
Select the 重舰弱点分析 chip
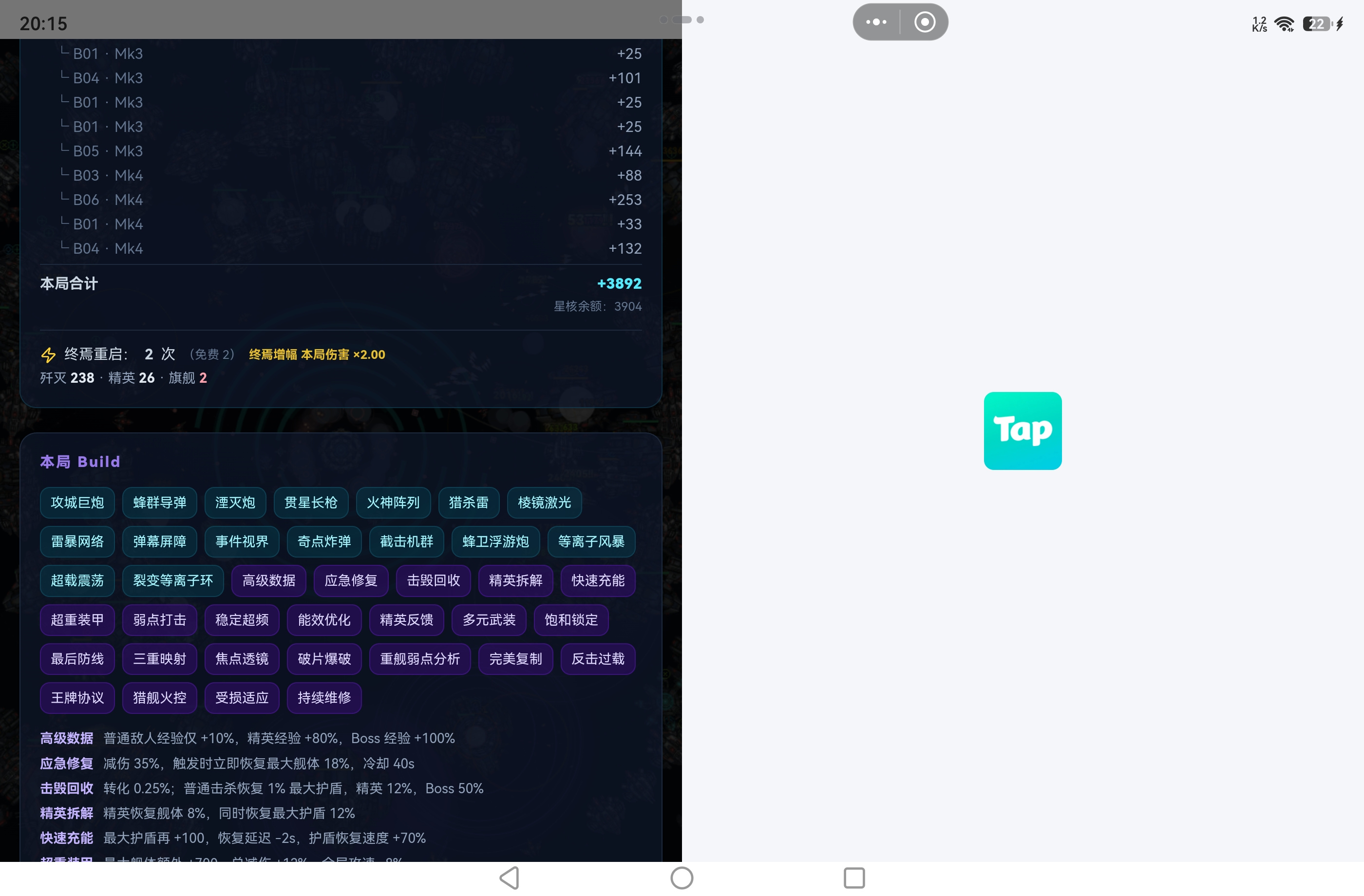pos(420,659)
